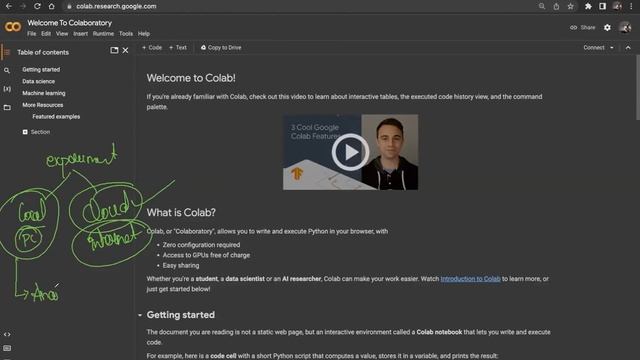
Task: Click the browser forward arrow
Action: [23, 6]
